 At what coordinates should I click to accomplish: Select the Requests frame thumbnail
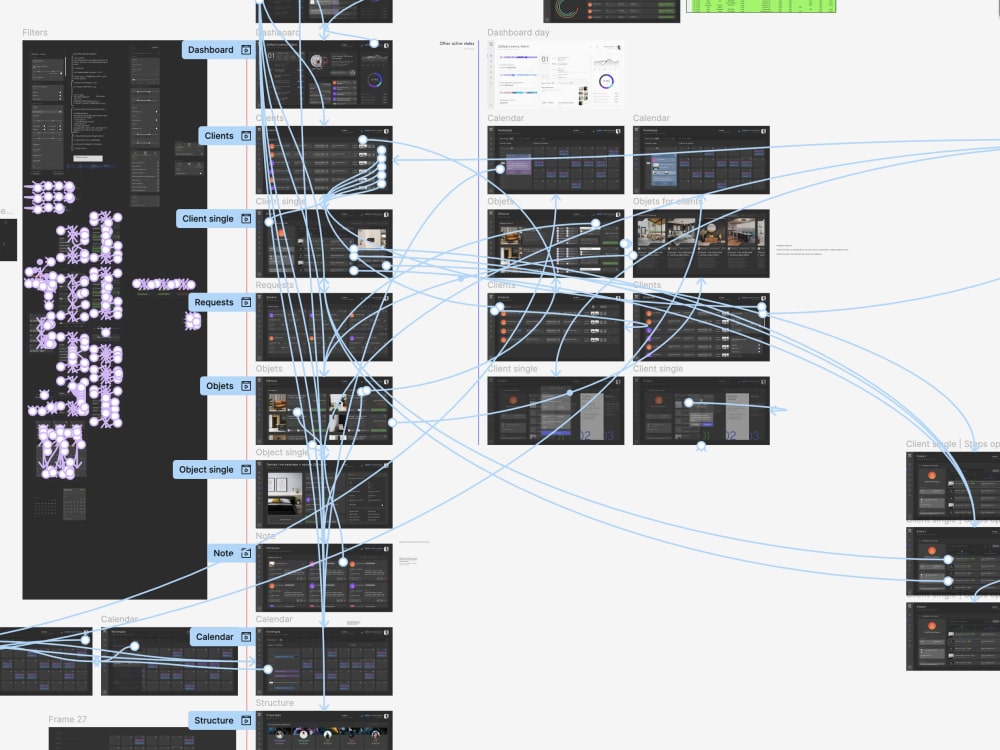324,327
